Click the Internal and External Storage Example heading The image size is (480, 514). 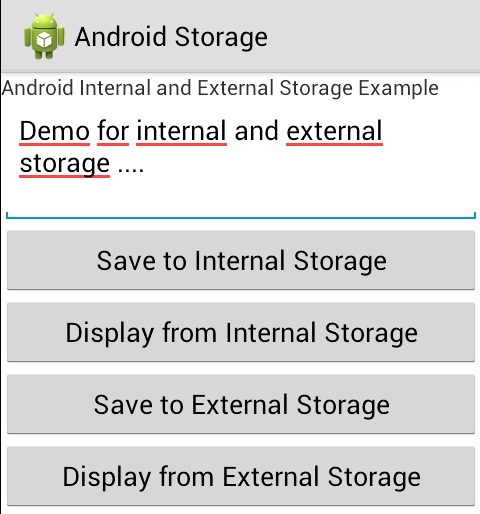220,88
